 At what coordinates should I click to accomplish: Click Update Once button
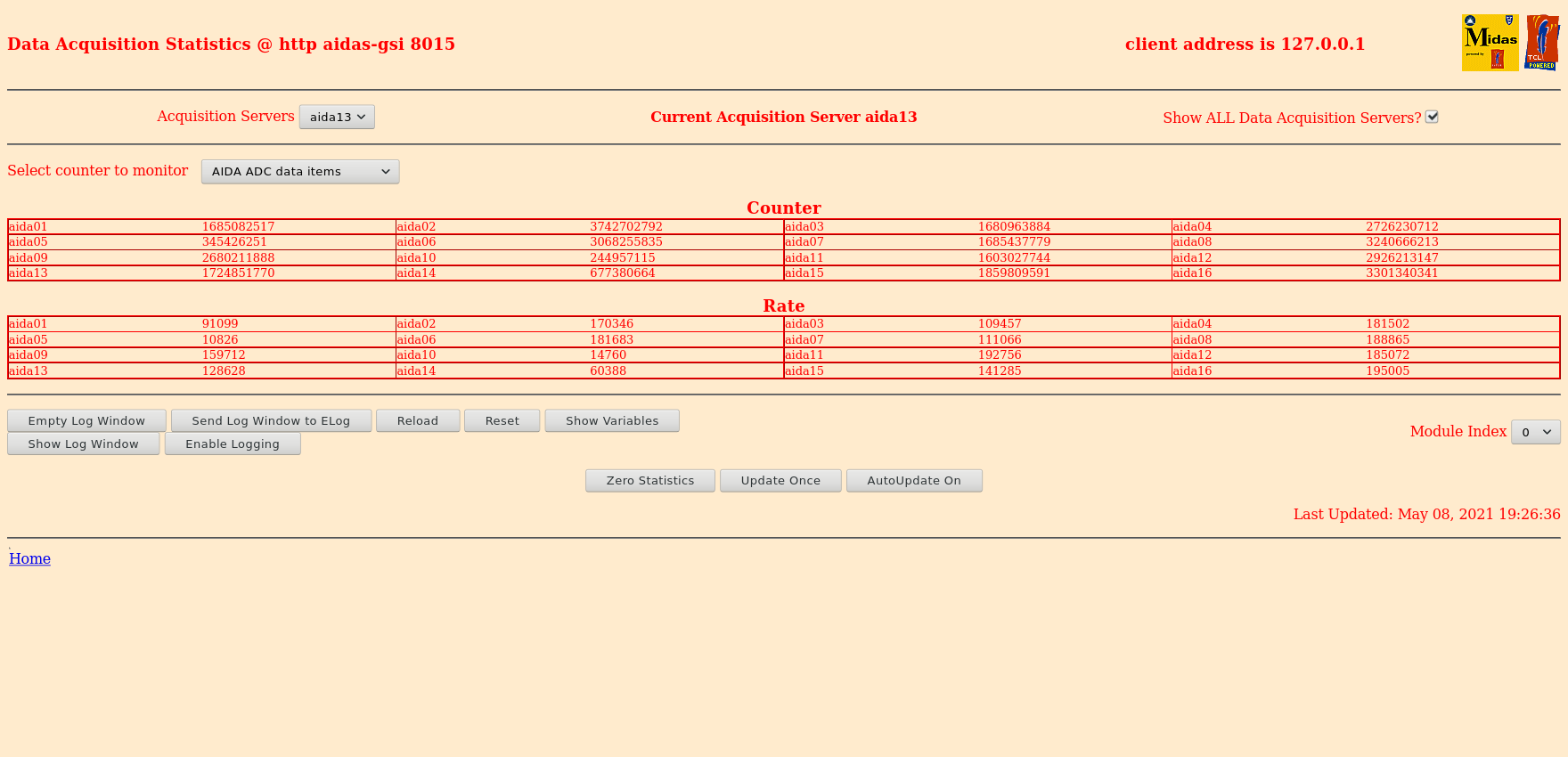pos(780,480)
